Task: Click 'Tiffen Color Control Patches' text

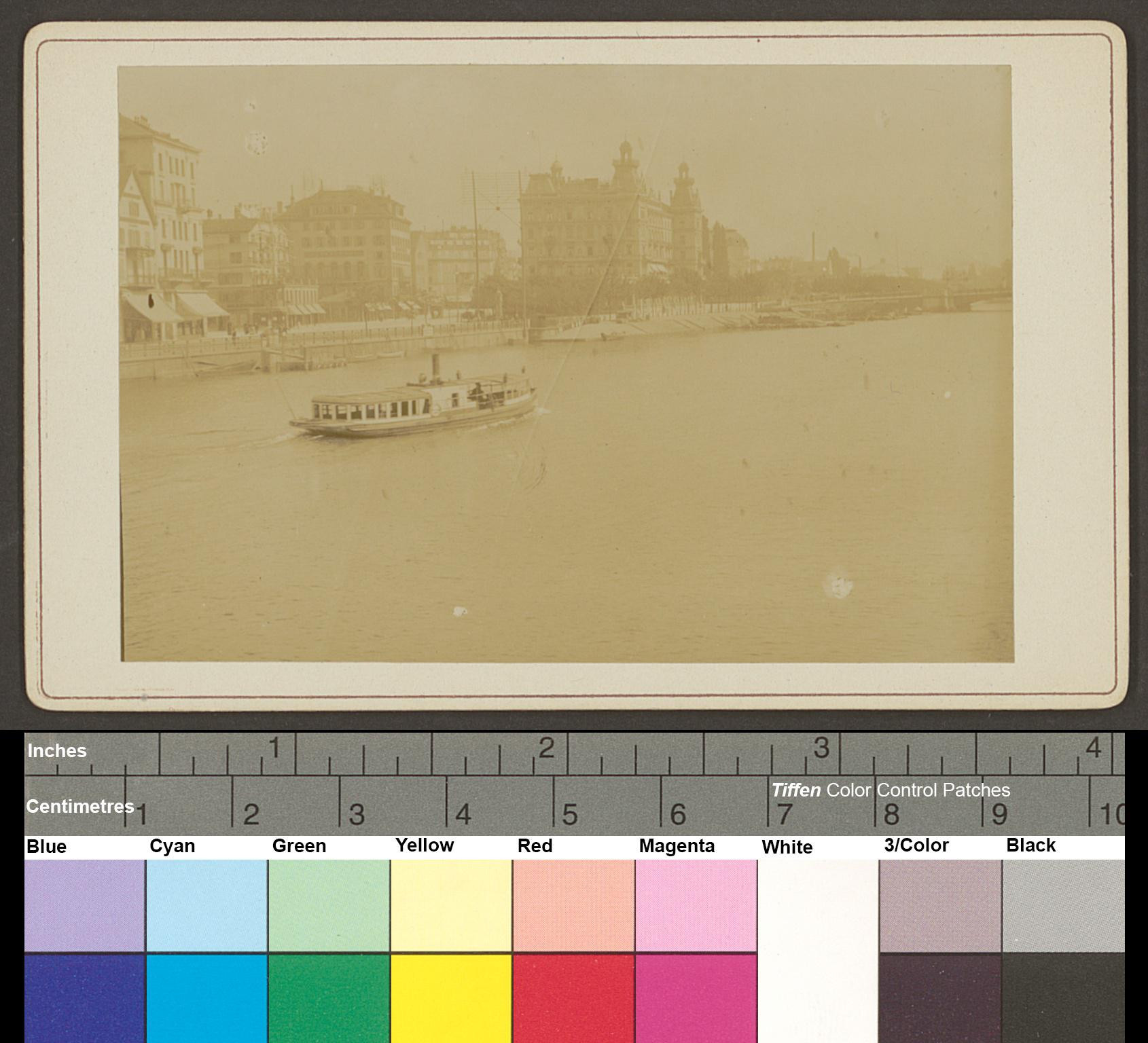Action: [x=891, y=790]
